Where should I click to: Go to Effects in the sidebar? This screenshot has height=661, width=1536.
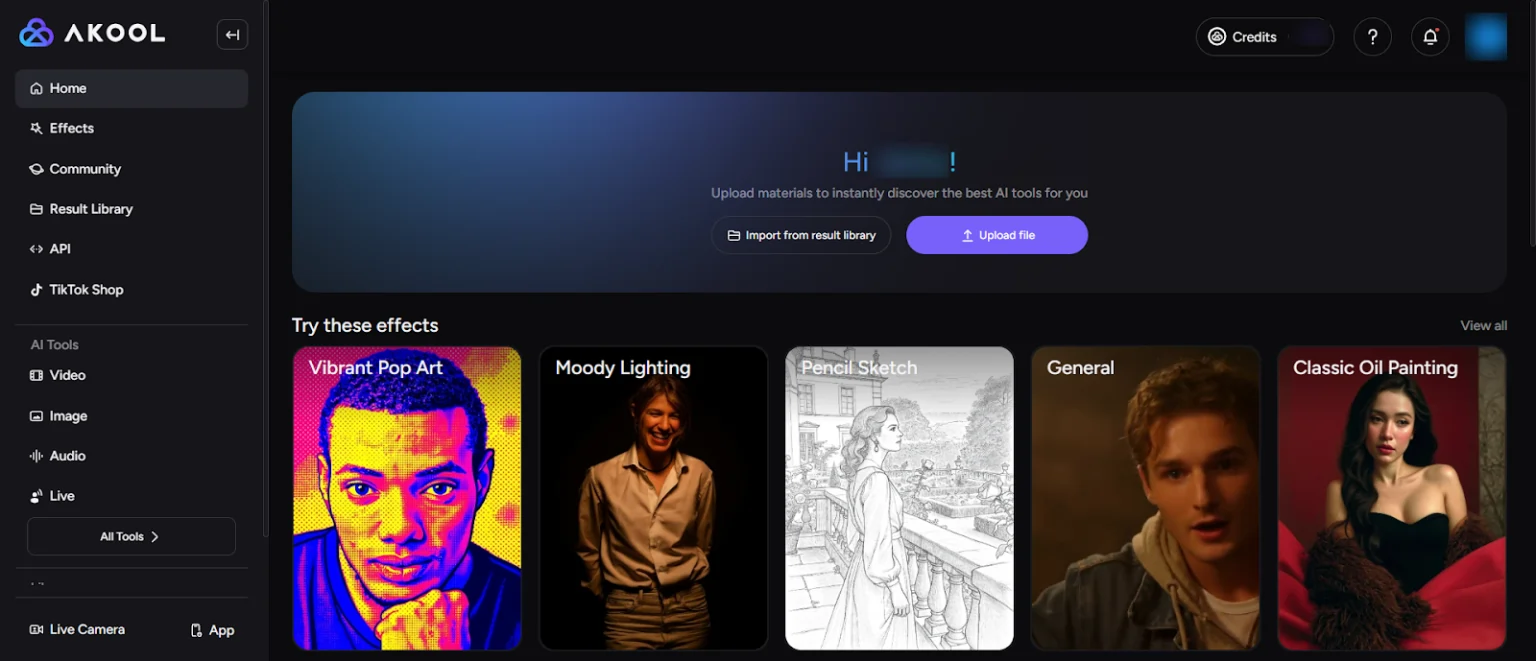(71, 128)
